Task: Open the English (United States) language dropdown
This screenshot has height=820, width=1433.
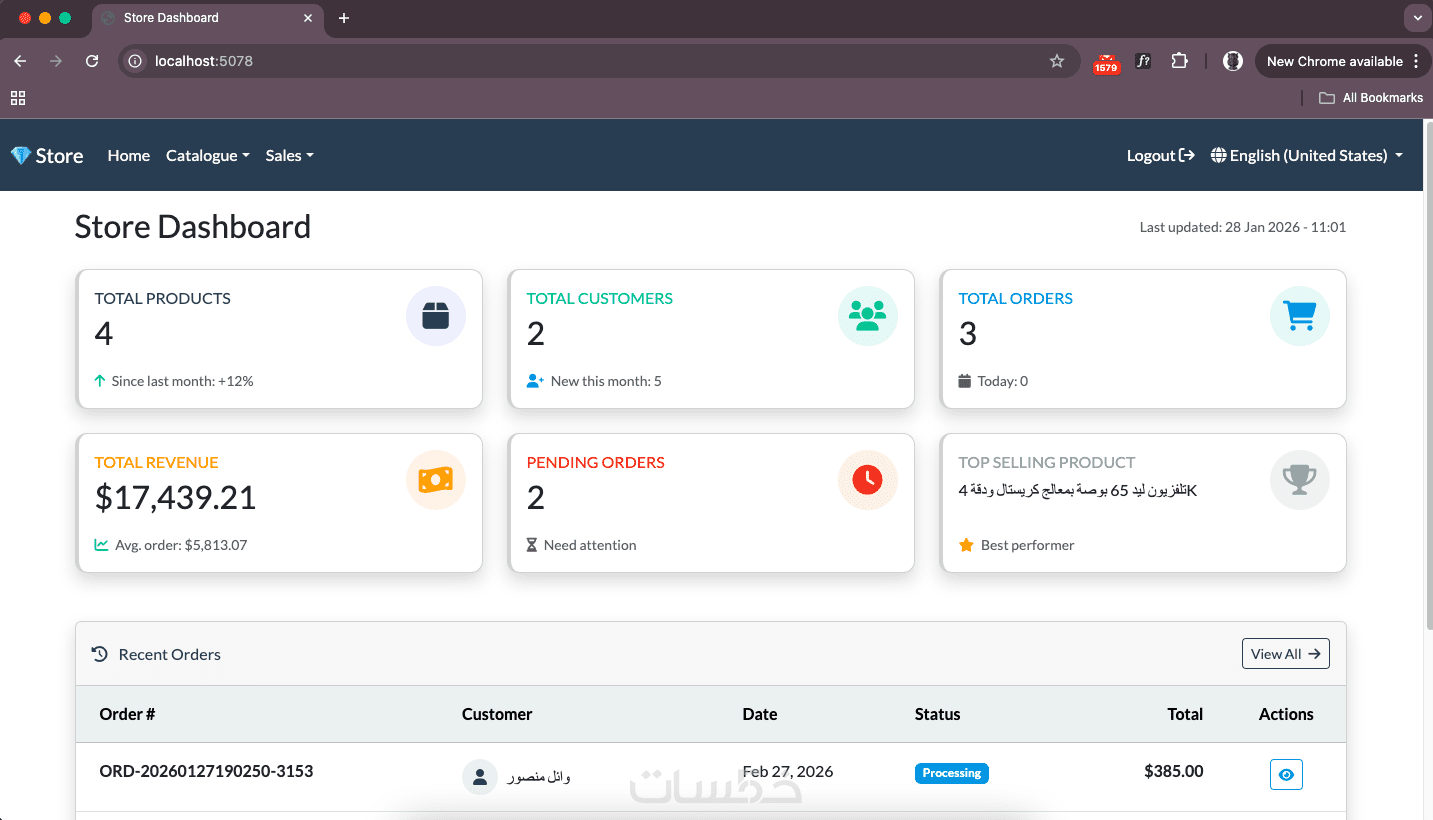Action: [1307, 155]
